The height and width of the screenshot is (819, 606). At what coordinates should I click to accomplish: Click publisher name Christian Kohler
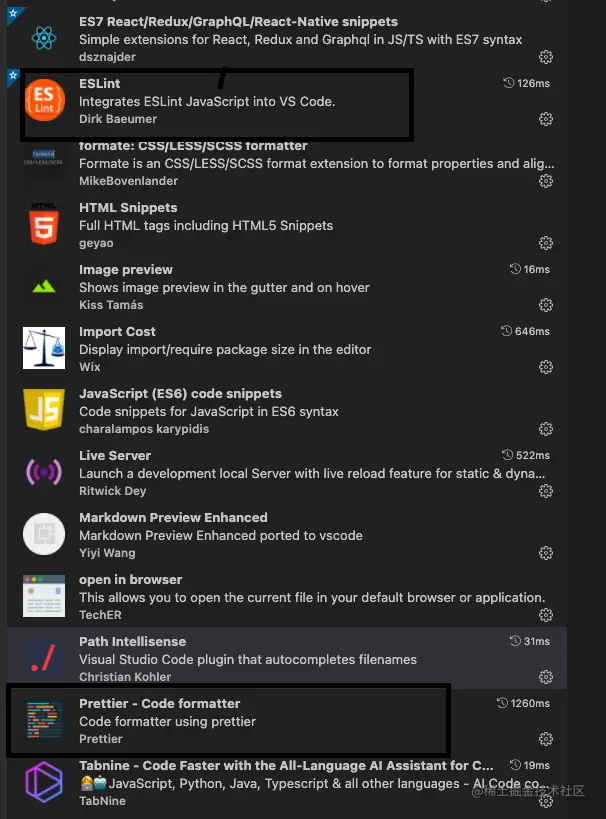point(125,676)
